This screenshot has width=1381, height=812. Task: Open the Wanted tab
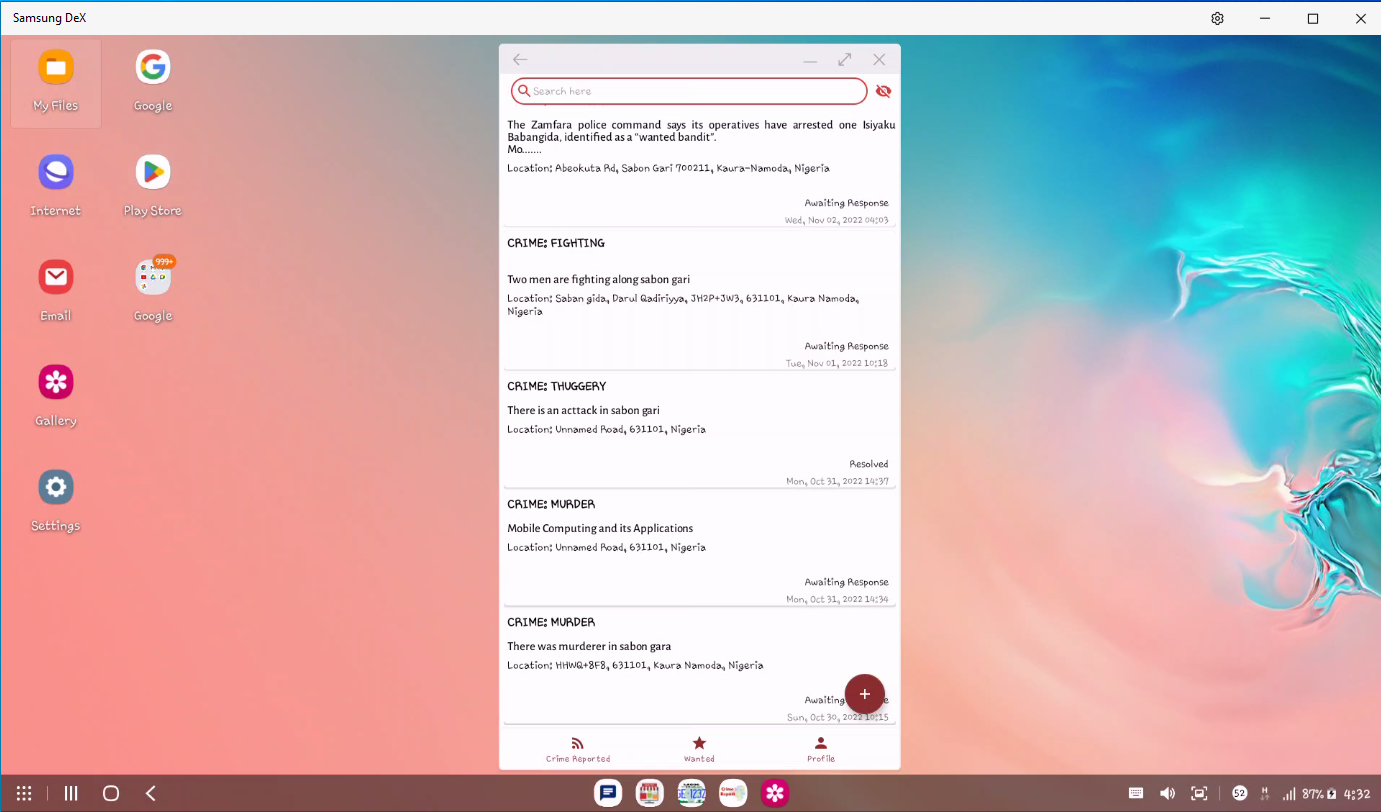[699, 749]
